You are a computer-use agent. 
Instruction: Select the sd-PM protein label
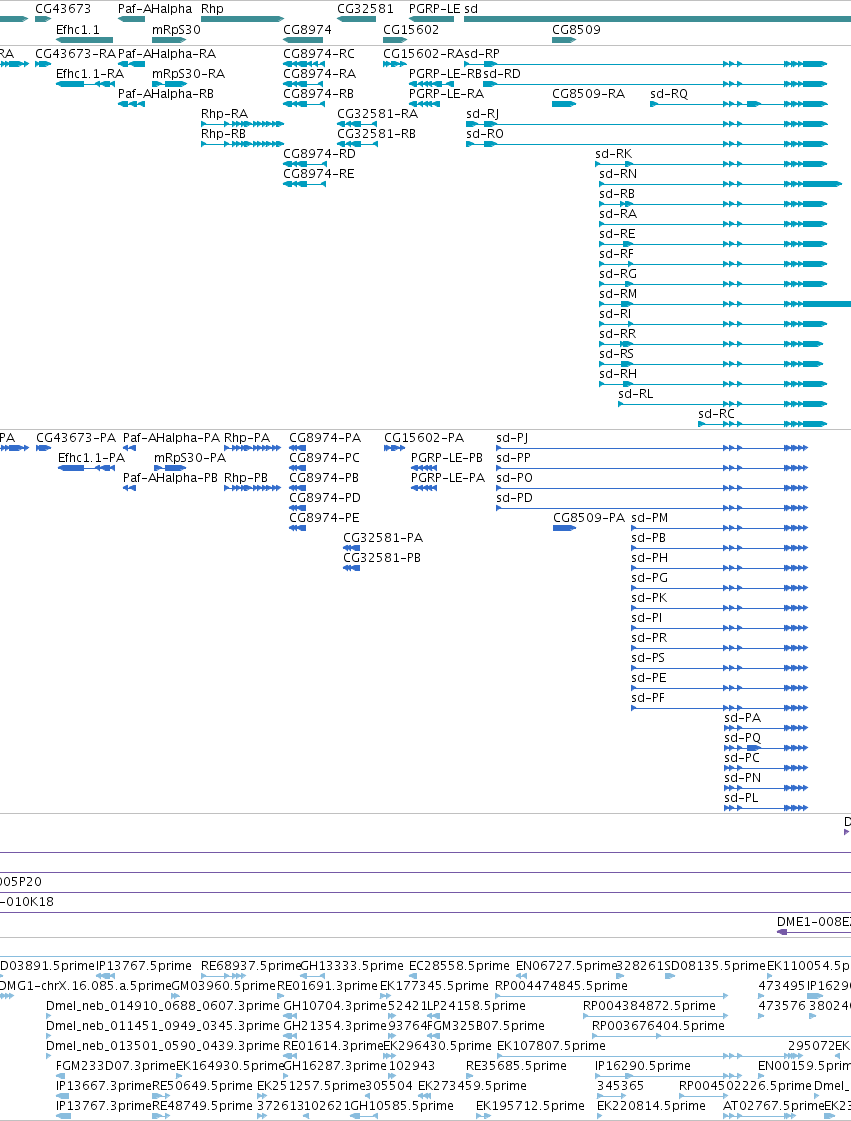point(649,518)
